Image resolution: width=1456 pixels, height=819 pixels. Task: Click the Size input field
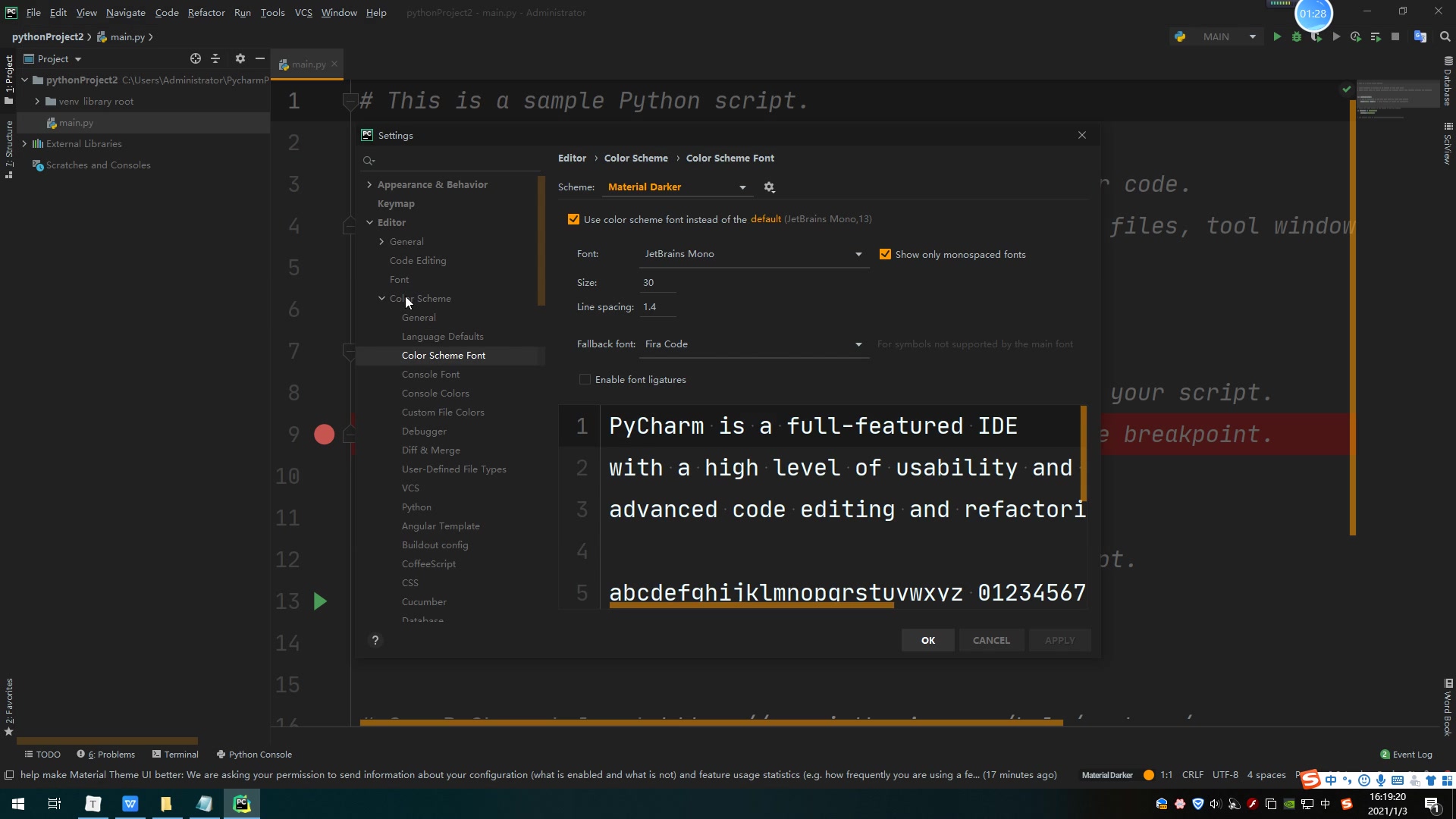coord(657,282)
